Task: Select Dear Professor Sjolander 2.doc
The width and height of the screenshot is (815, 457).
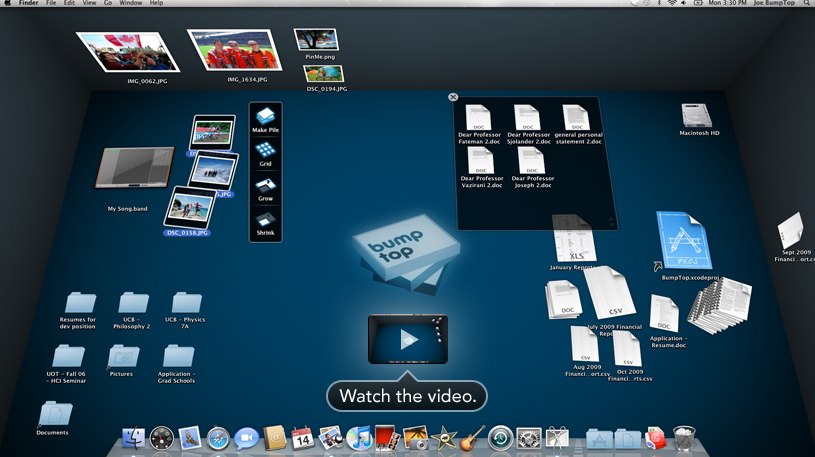Action: 528,124
